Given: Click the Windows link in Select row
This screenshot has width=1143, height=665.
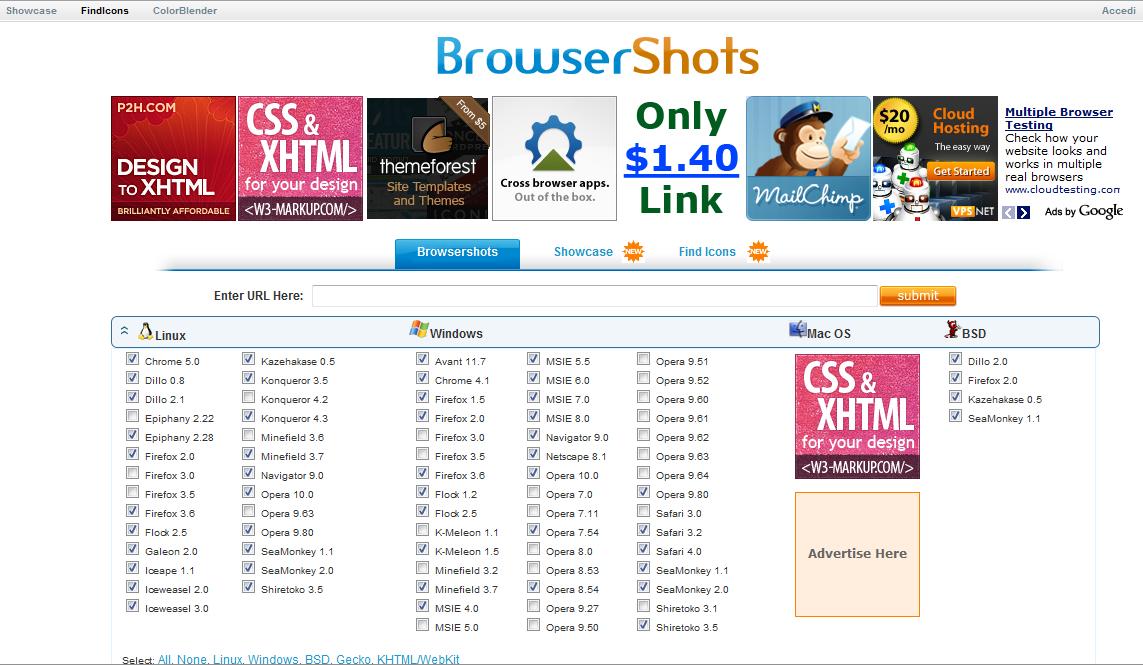Looking at the screenshot, I should pyautogui.click(x=273, y=659).
